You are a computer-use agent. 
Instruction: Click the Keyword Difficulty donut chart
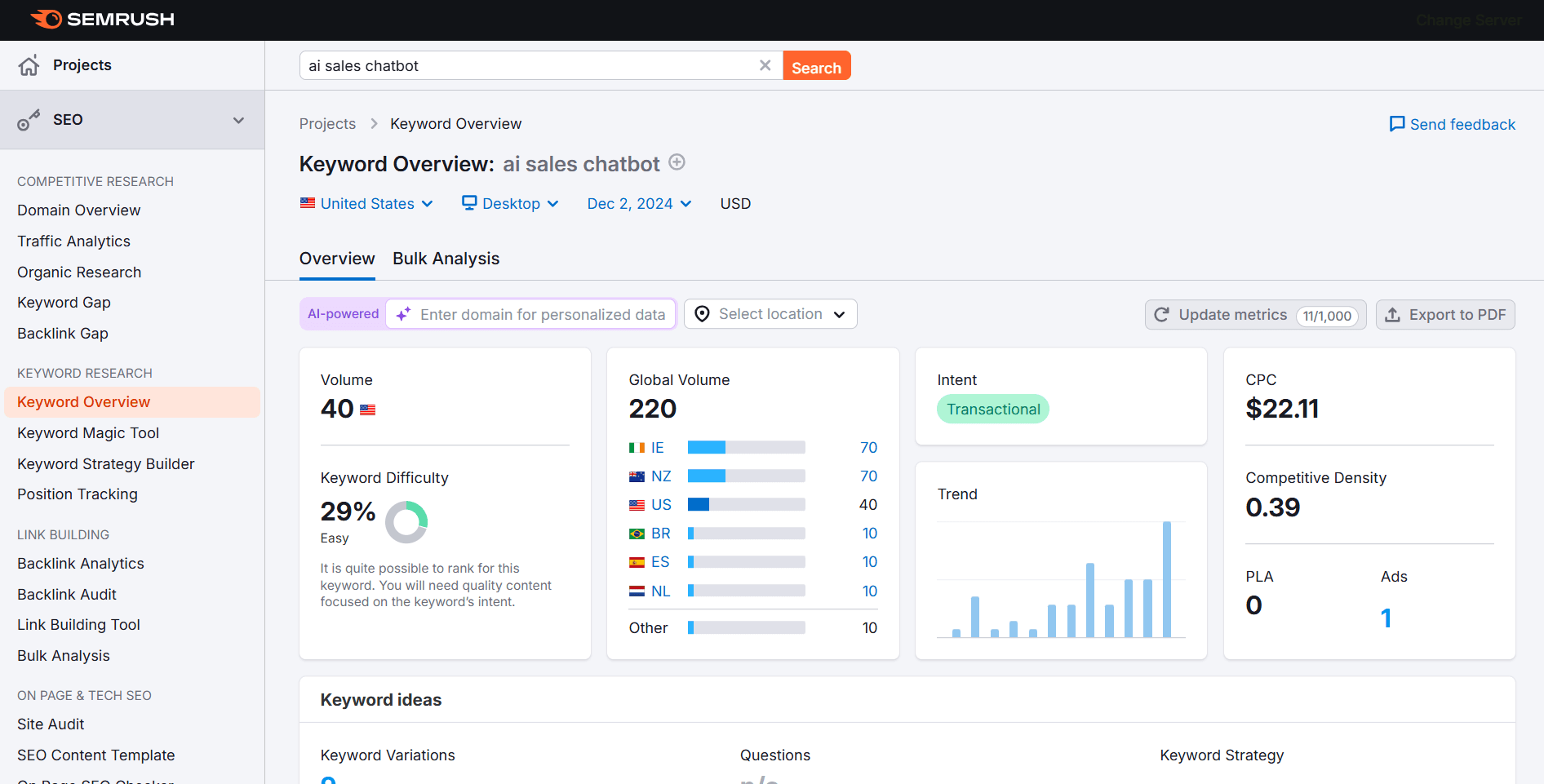click(x=406, y=522)
